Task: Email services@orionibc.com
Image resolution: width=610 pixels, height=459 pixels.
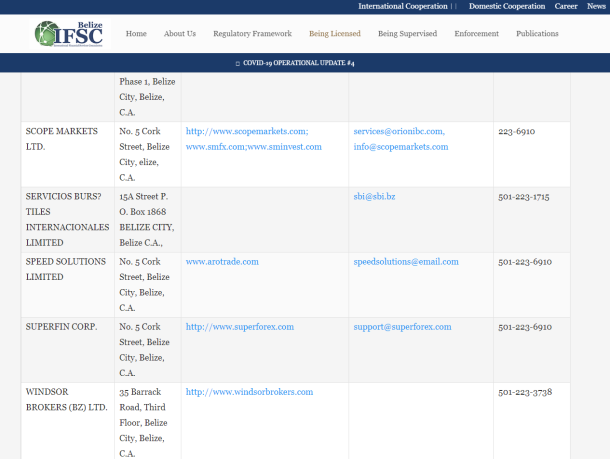Action: point(399,131)
